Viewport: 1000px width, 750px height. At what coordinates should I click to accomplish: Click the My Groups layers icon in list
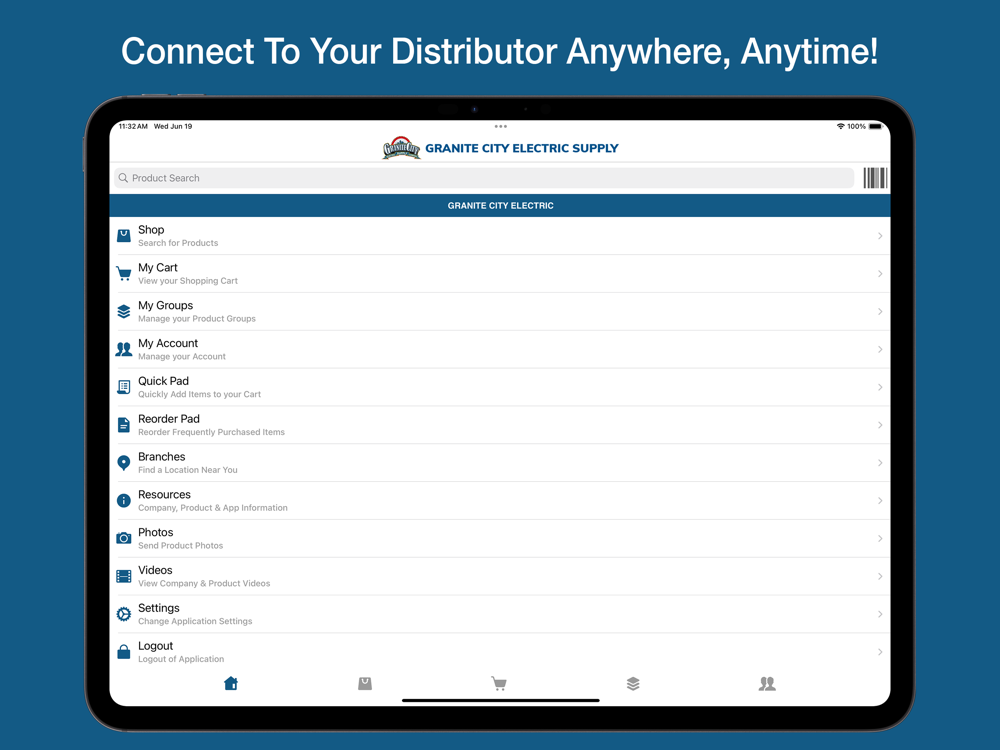click(x=124, y=311)
